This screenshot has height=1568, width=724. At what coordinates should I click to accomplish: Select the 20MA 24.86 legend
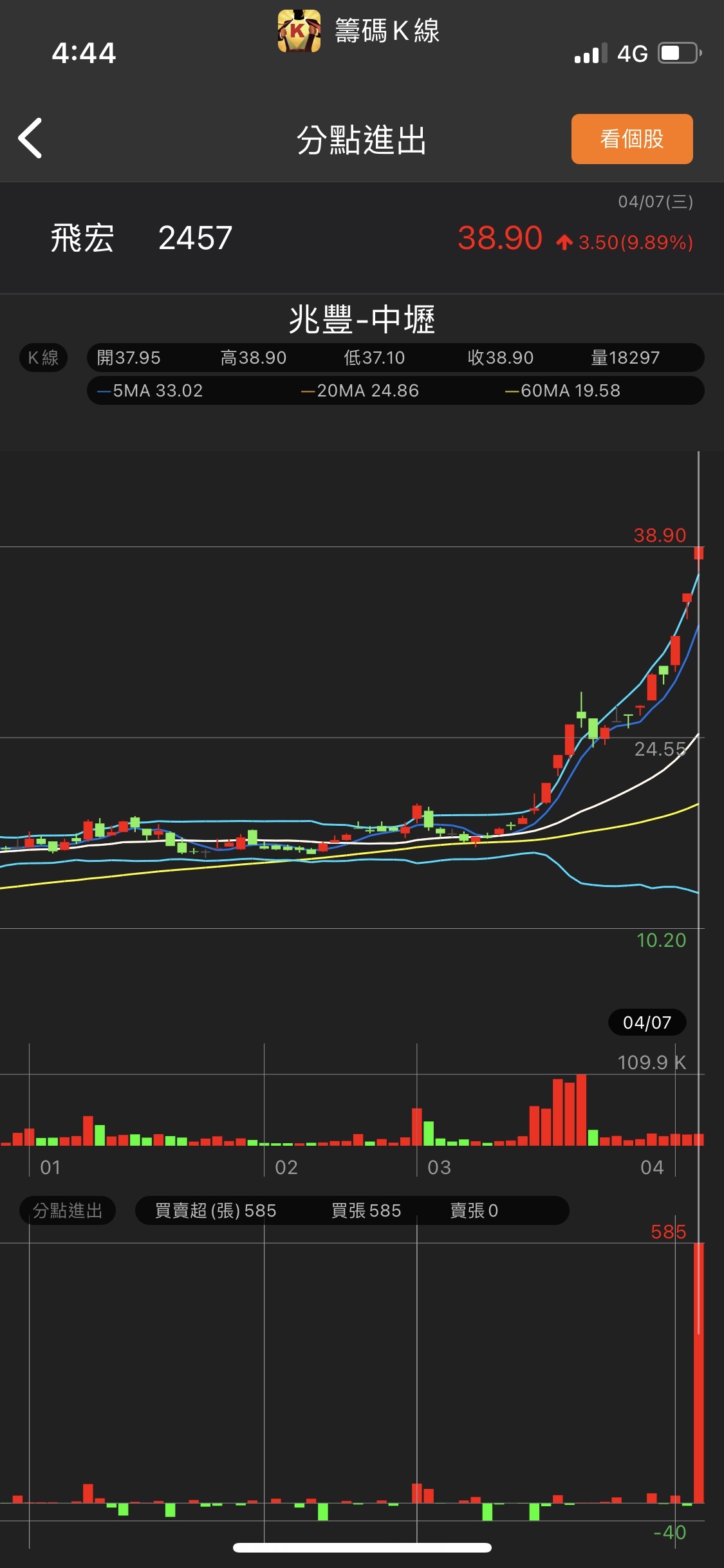(x=360, y=391)
